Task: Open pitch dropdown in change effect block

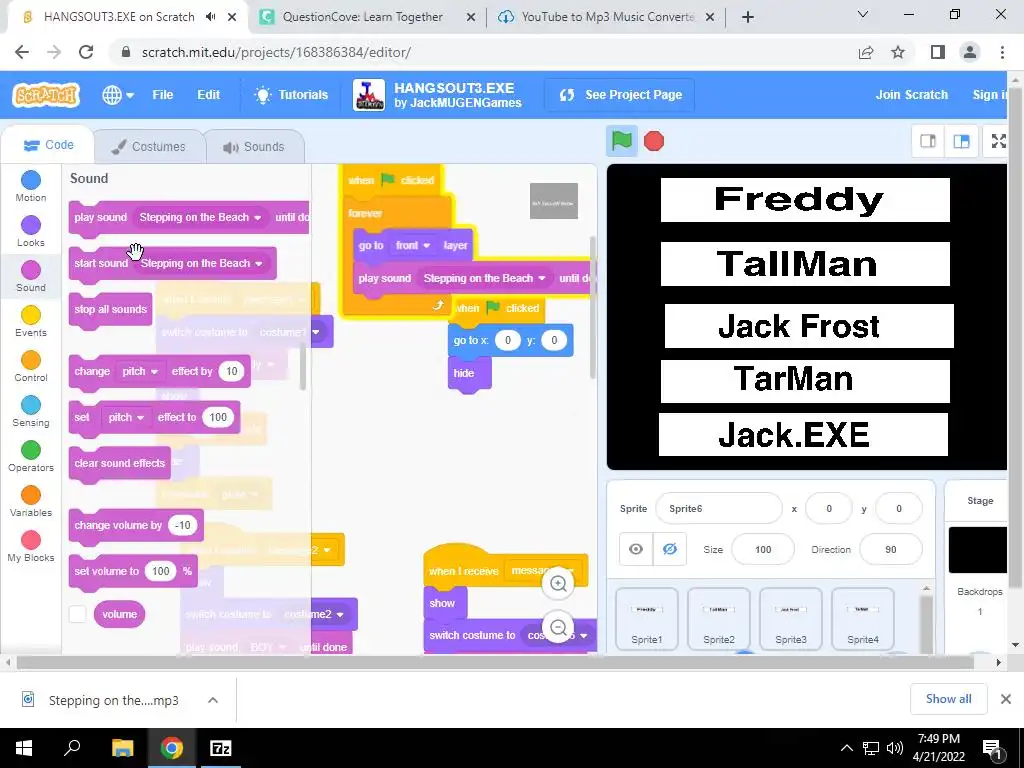Action: pos(140,371)
